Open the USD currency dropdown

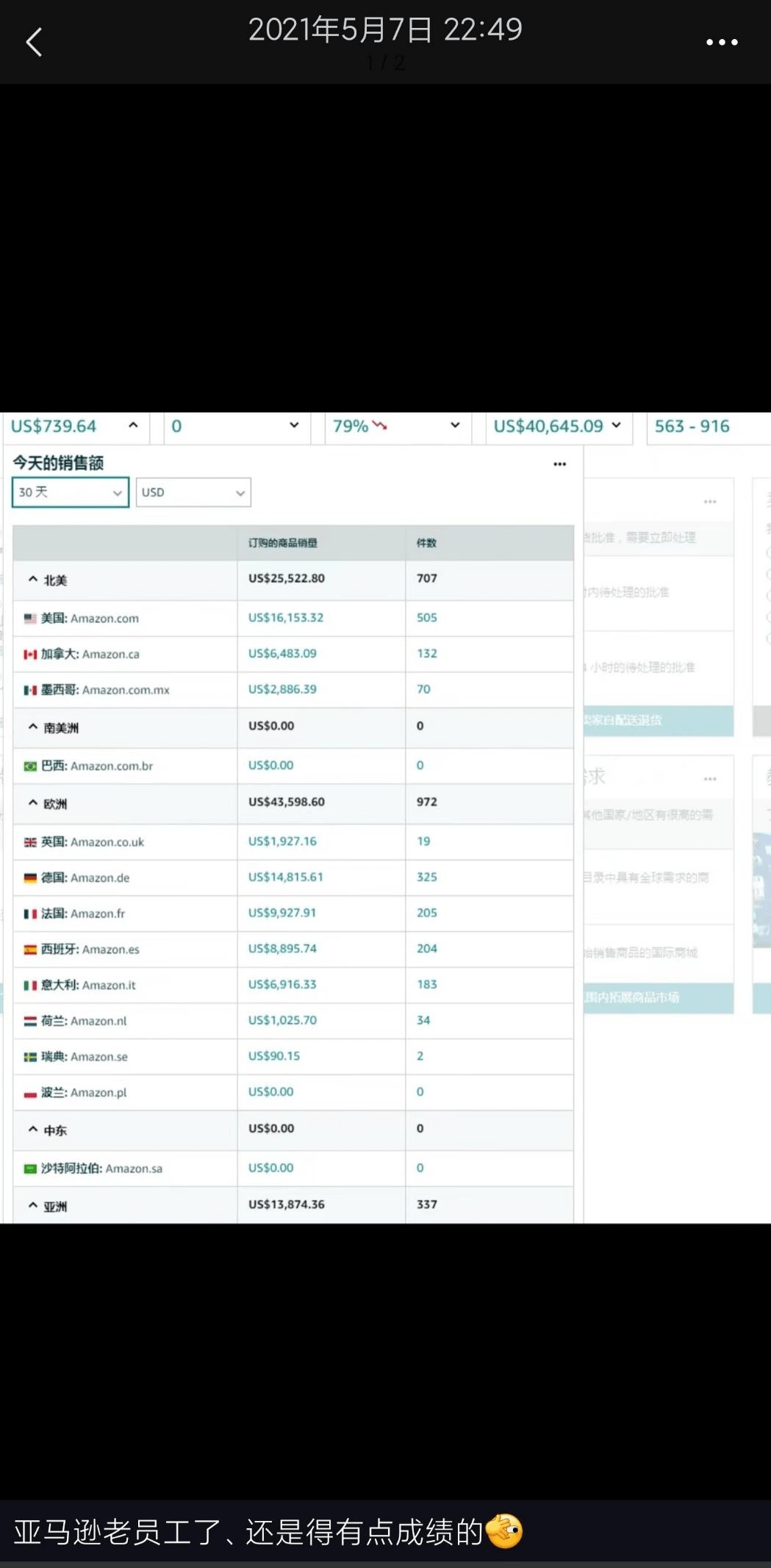click(x=193, y=492)
